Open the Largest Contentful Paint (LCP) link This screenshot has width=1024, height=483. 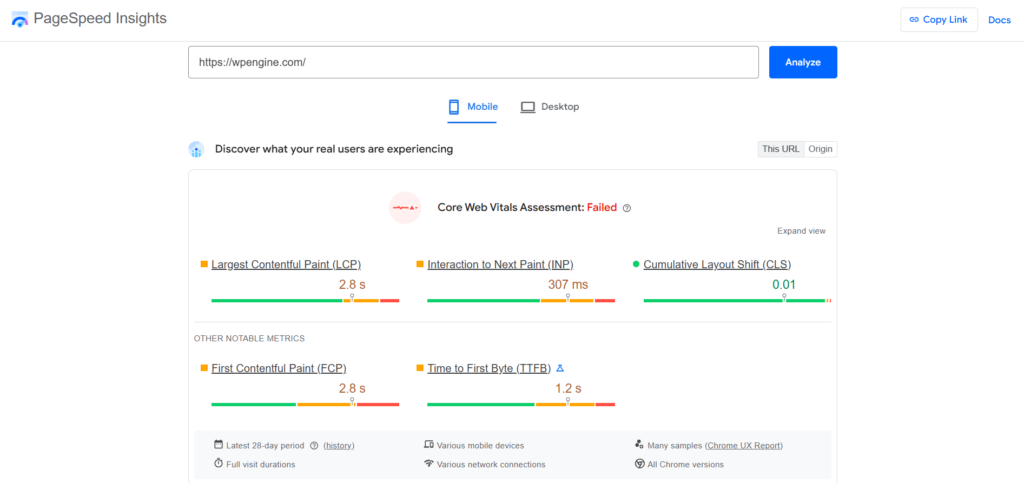click(286, 264)
